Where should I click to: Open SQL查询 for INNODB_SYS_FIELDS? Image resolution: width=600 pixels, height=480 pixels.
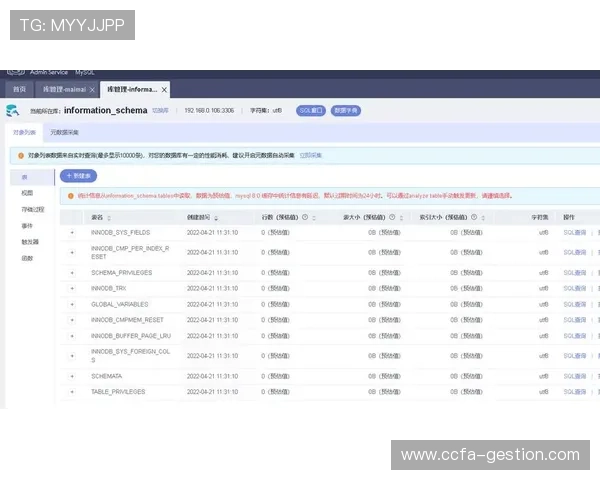pos(575,232)
